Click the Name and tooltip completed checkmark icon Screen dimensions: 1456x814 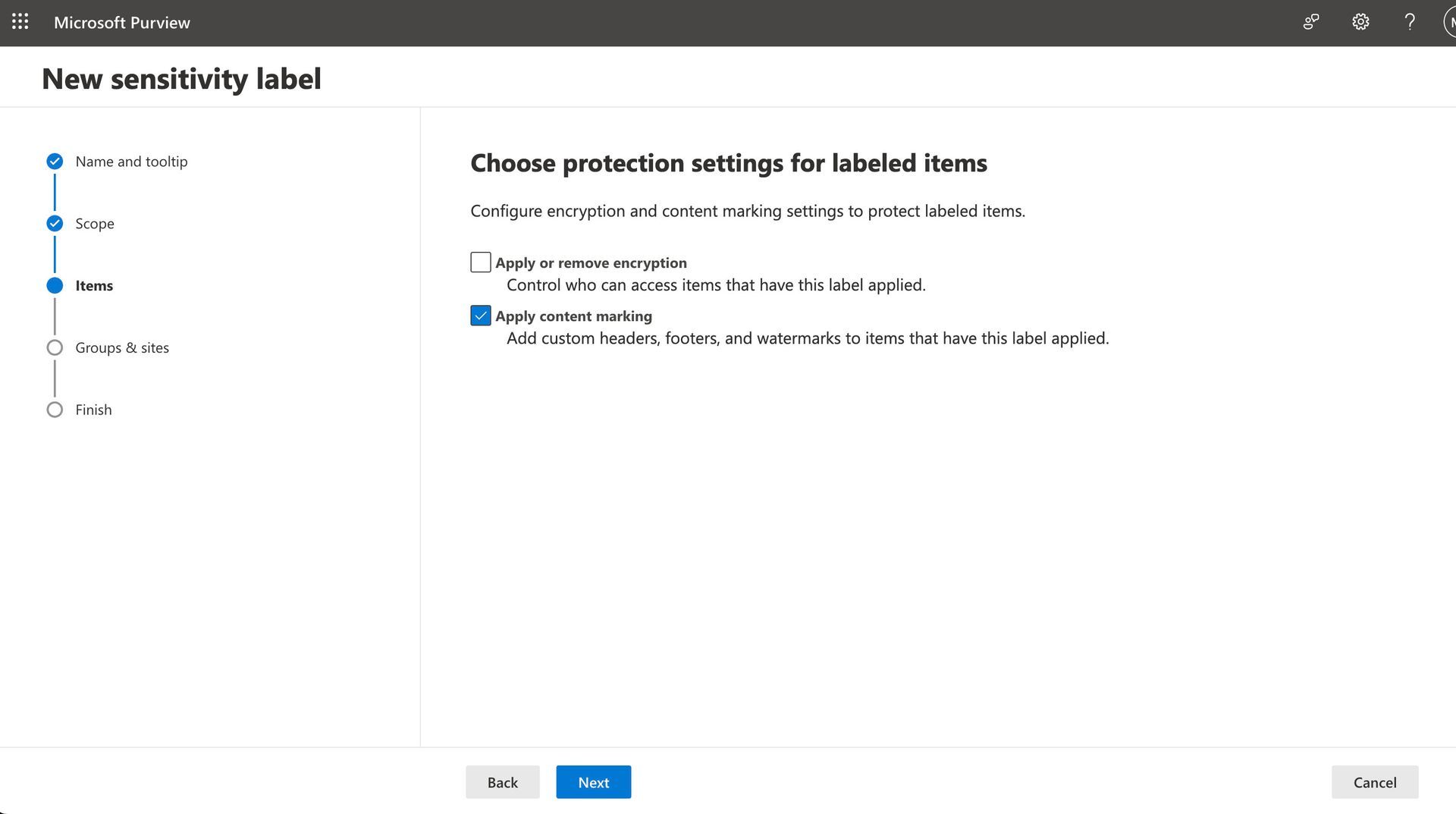55,162
